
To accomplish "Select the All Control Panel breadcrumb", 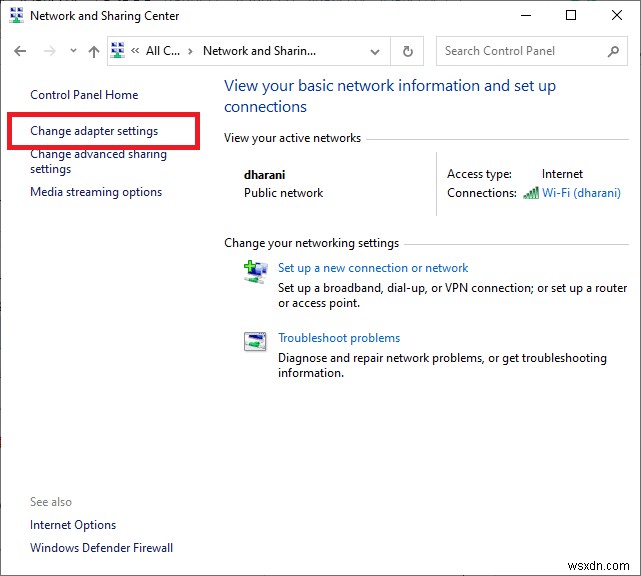I will click(x=164, y=51).
